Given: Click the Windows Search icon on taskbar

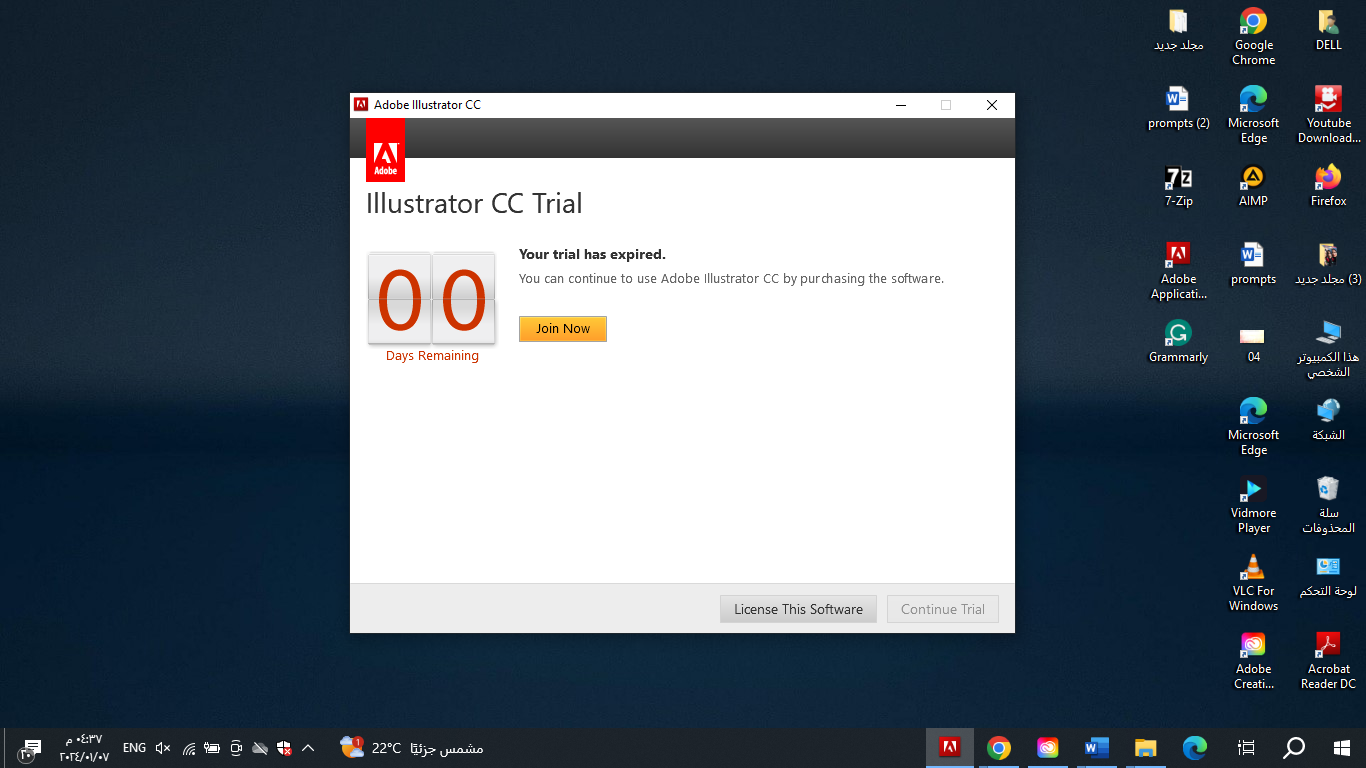Looking at the screenshot, I should pyautogui.click(x=1293, y=747).
